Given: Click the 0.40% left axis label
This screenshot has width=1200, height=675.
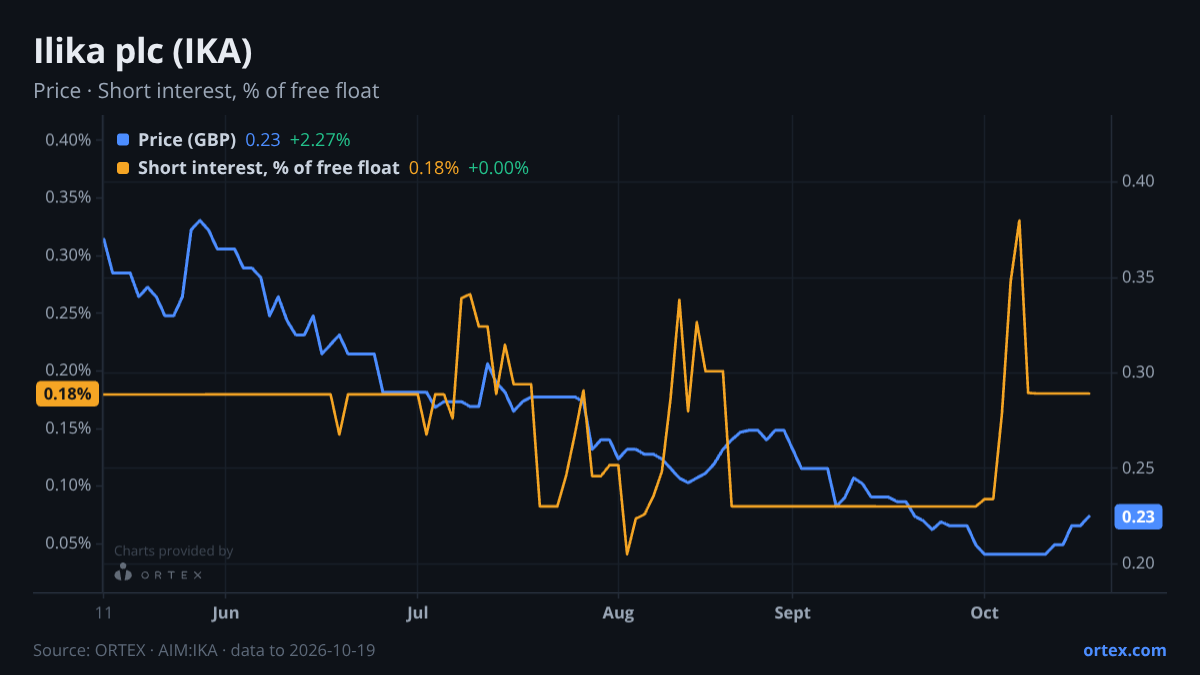Looking at the screenshot, I should (68, 139).
